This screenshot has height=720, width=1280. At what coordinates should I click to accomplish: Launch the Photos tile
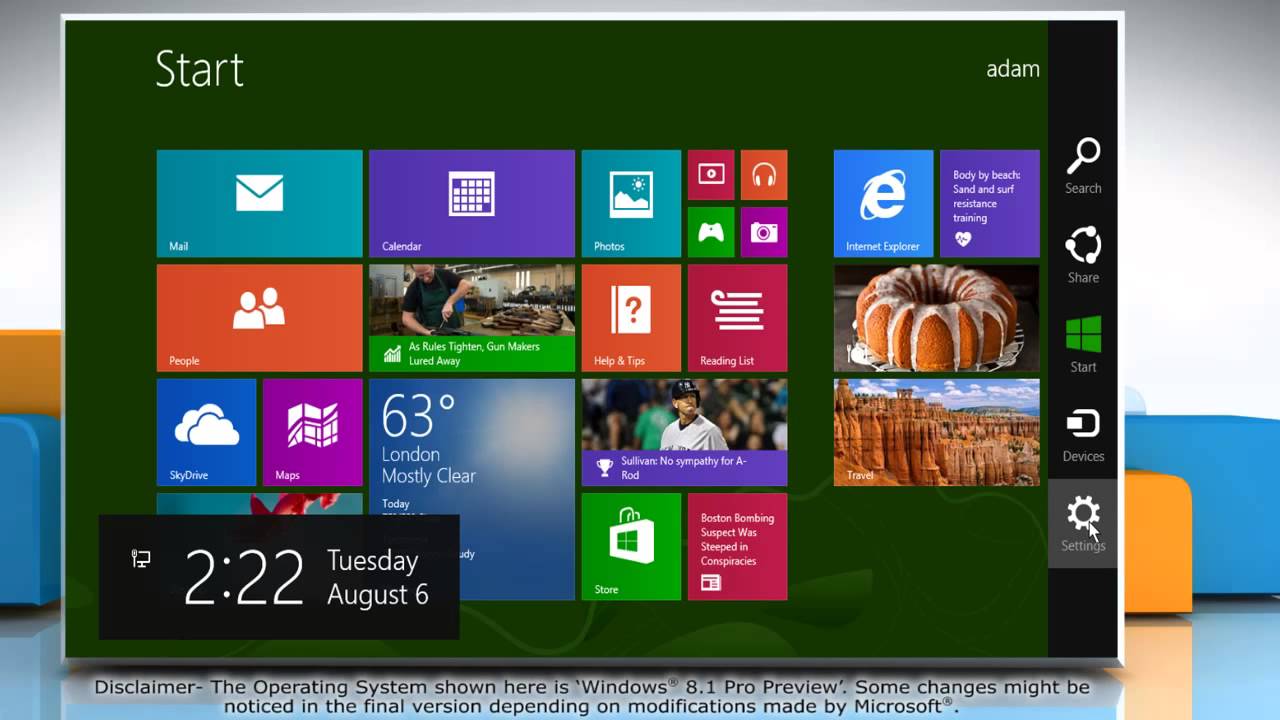(631, 203)
